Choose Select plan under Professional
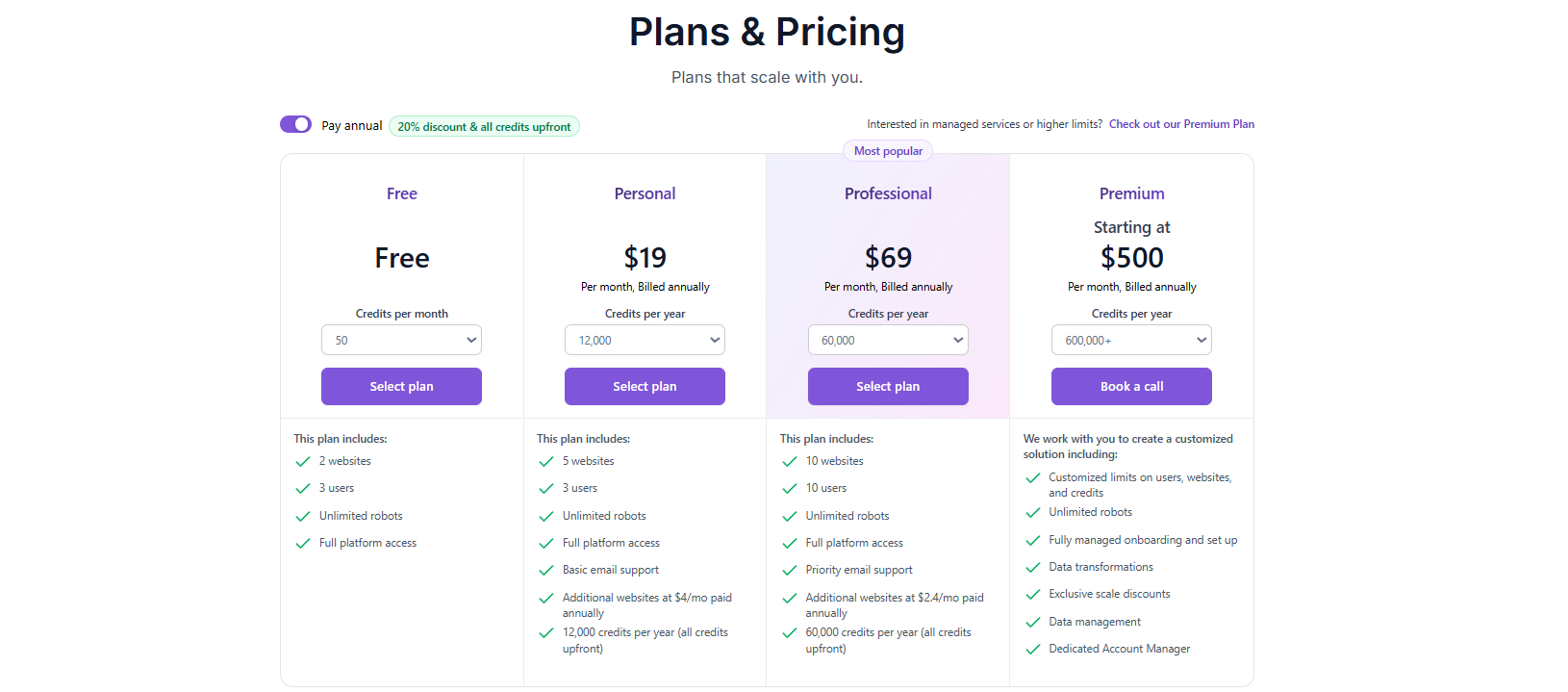Image resolution: width=1568 pixels, height=692 pixels. (x=888, y=386)
